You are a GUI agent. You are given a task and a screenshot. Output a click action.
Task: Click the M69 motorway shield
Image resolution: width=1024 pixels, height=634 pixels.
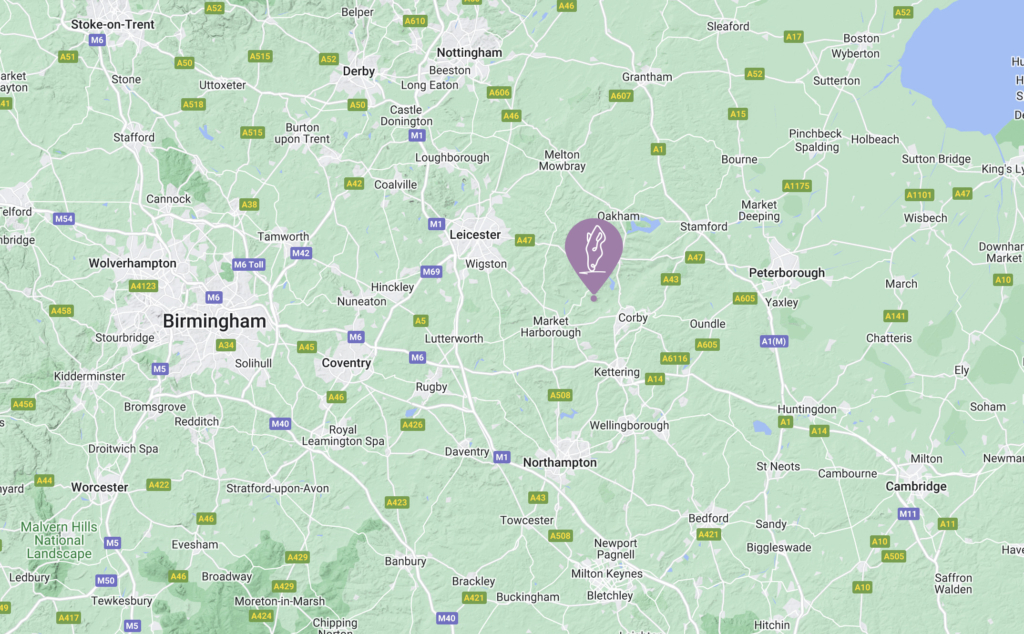pyautogui.click(x=431, y=272)
